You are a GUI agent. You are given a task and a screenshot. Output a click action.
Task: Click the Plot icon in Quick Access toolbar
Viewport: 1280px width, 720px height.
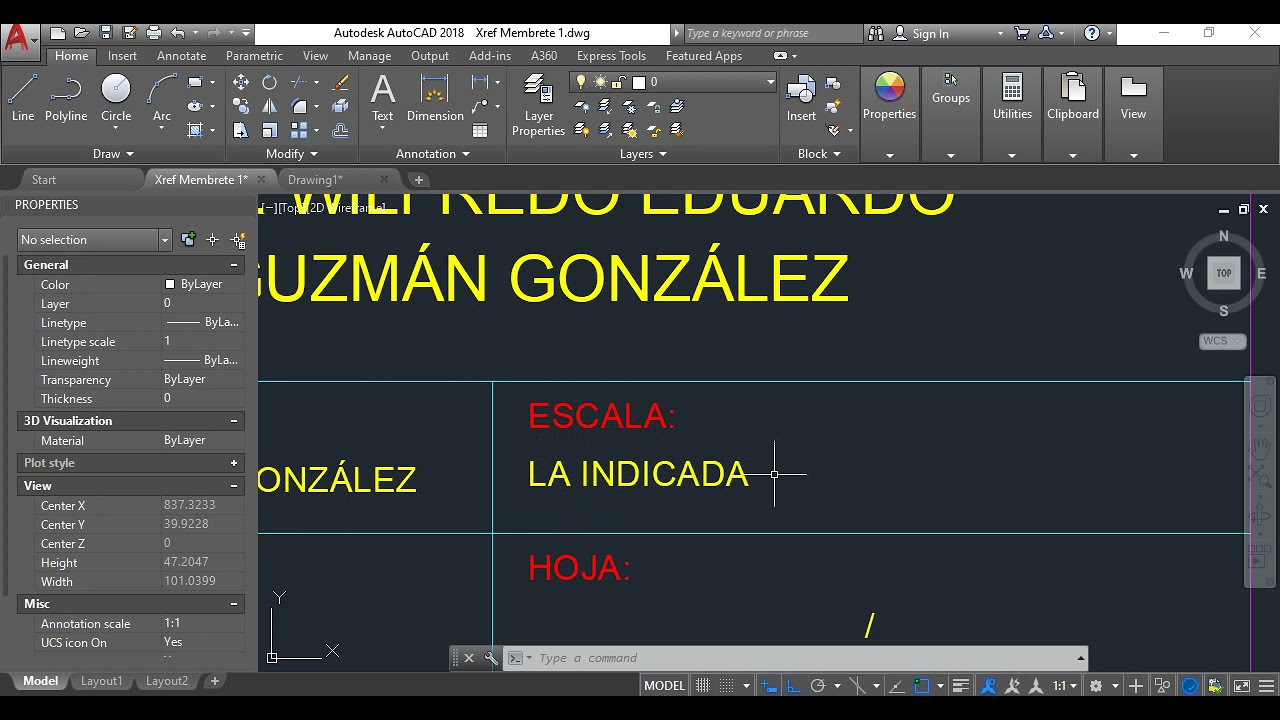pyautogui.click(x=154, y=33)
